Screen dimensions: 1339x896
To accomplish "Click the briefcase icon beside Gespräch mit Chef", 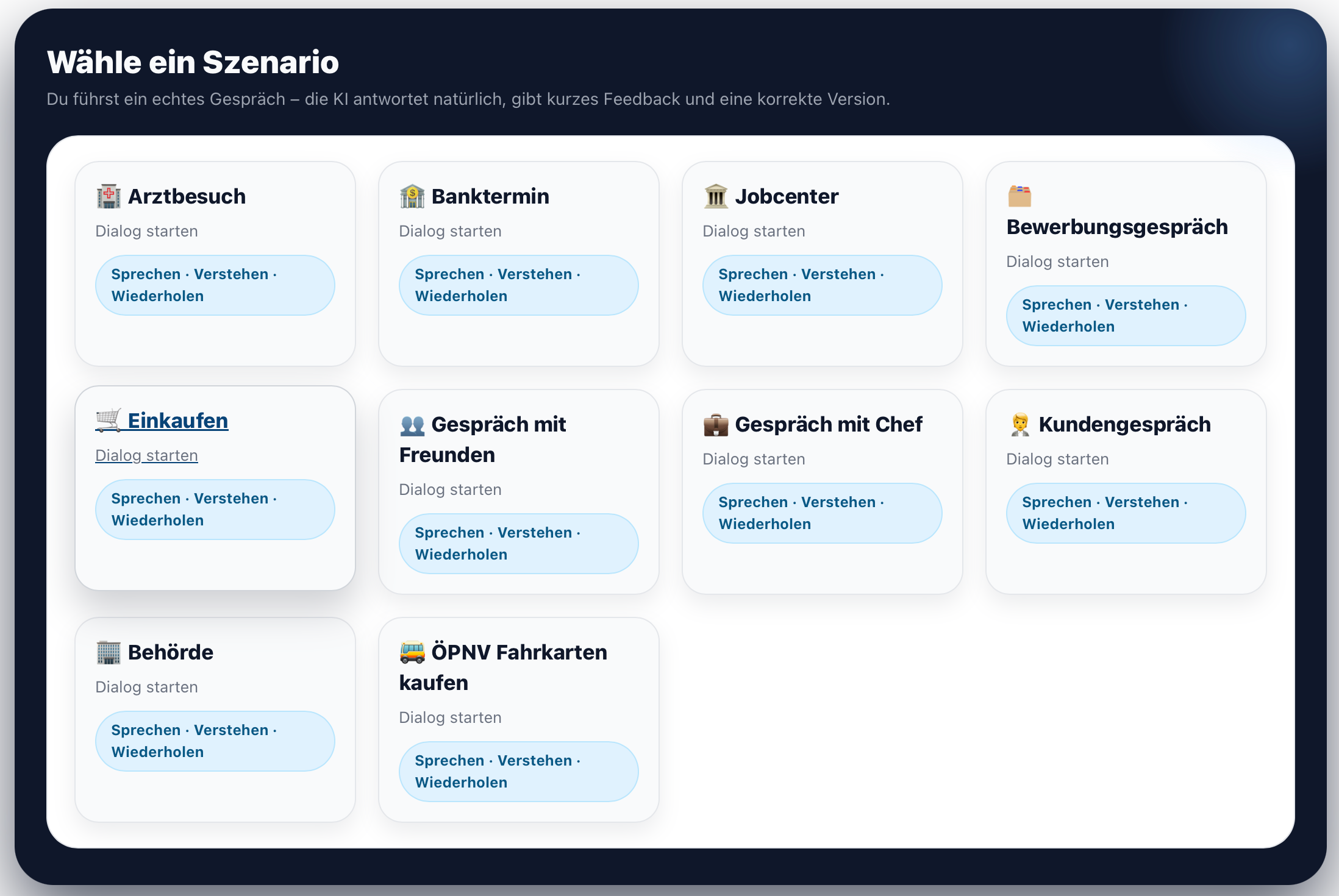I will point(716,425).
